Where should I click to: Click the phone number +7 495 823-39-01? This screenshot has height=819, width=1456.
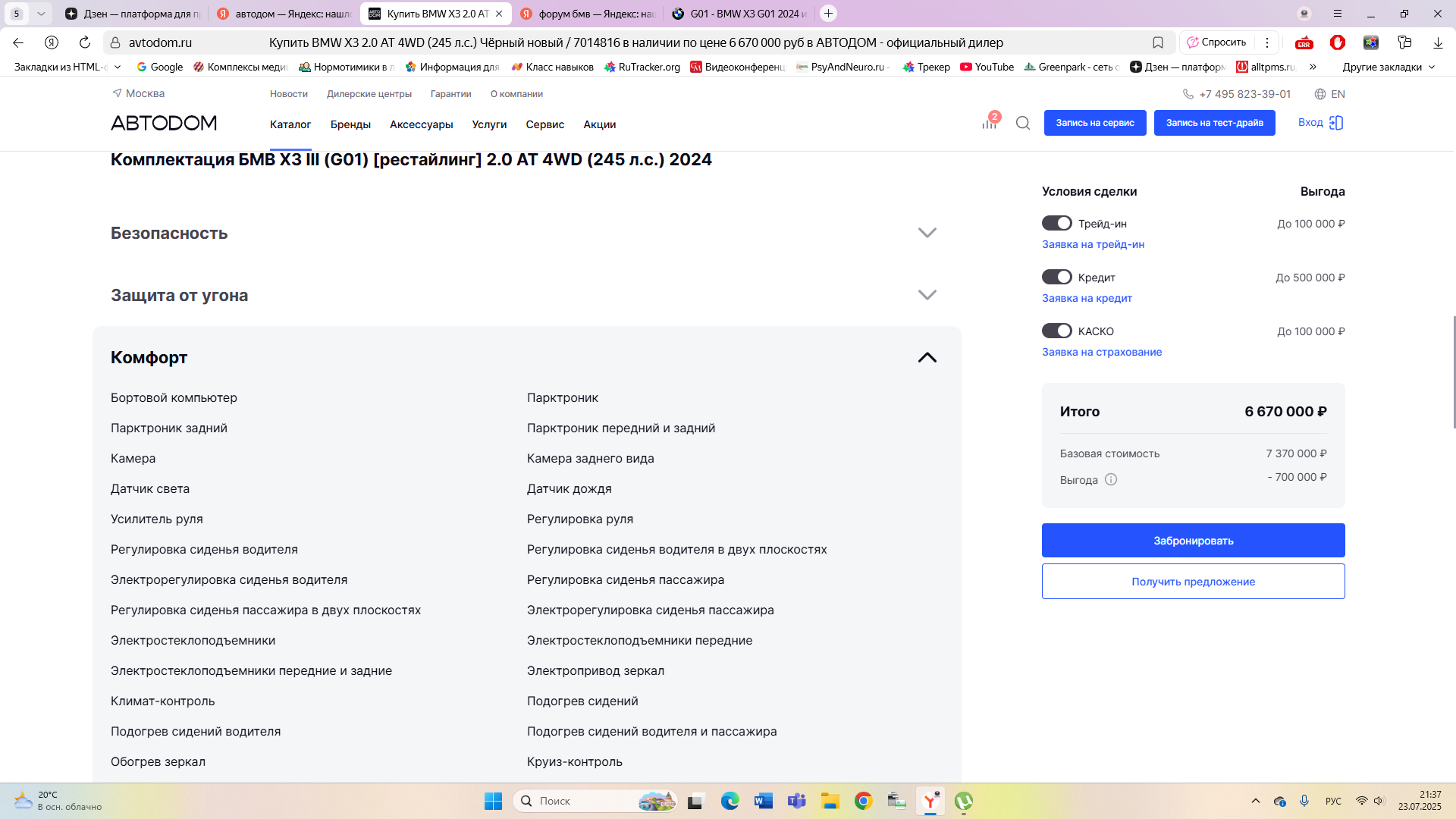tap(1245, 94)
